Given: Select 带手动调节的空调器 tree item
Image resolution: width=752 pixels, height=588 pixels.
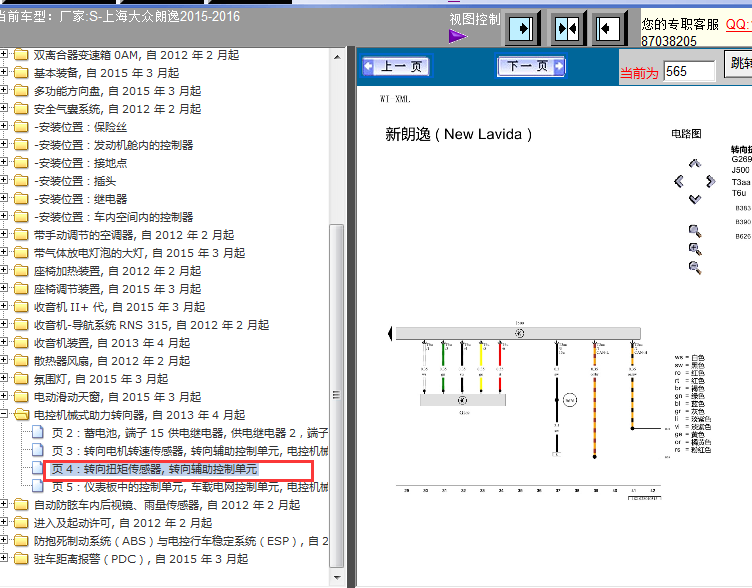Looking at the screenshot, I should (x=134, y=235).
